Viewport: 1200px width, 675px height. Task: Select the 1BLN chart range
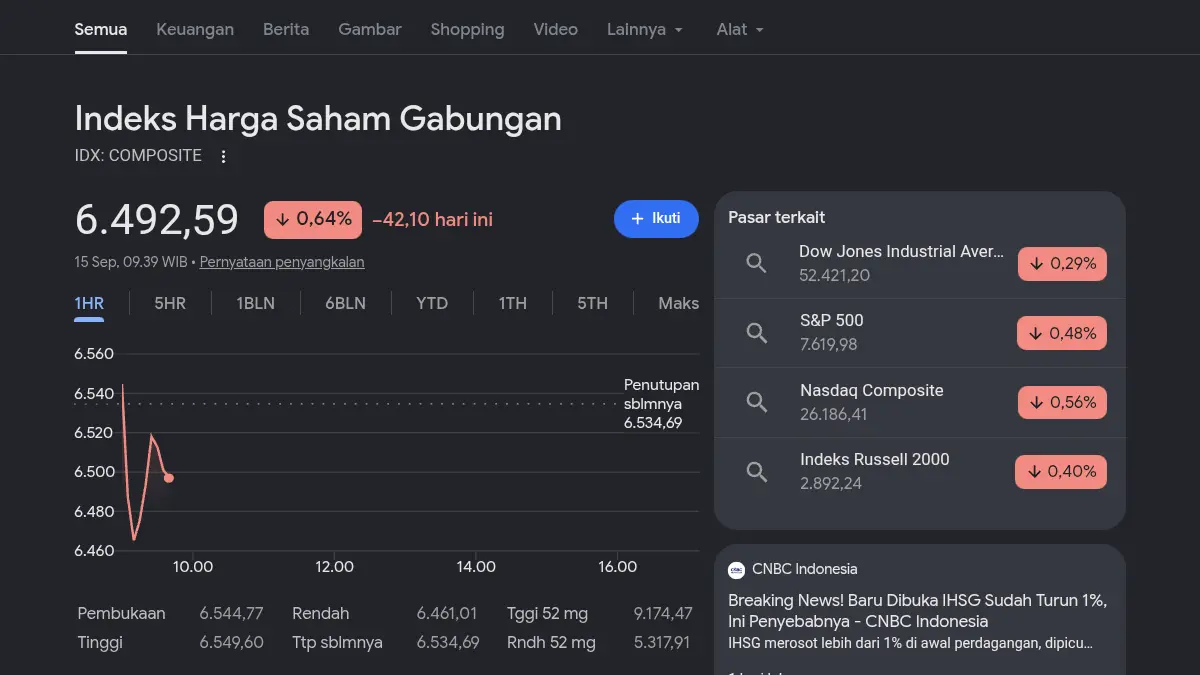point(256,303)
